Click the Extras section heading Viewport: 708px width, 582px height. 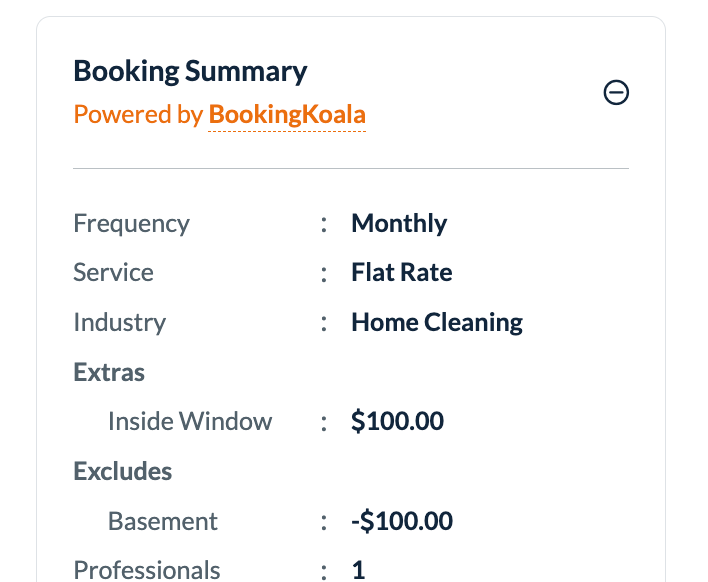pos(109,373)
